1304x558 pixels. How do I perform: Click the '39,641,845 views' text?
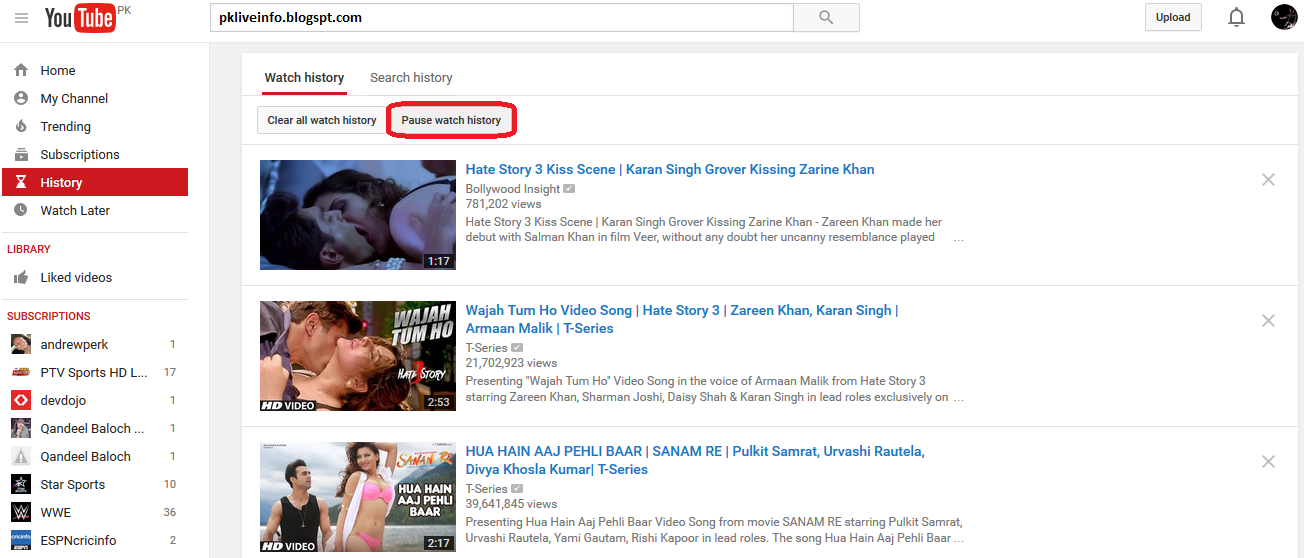coord(512,504)
